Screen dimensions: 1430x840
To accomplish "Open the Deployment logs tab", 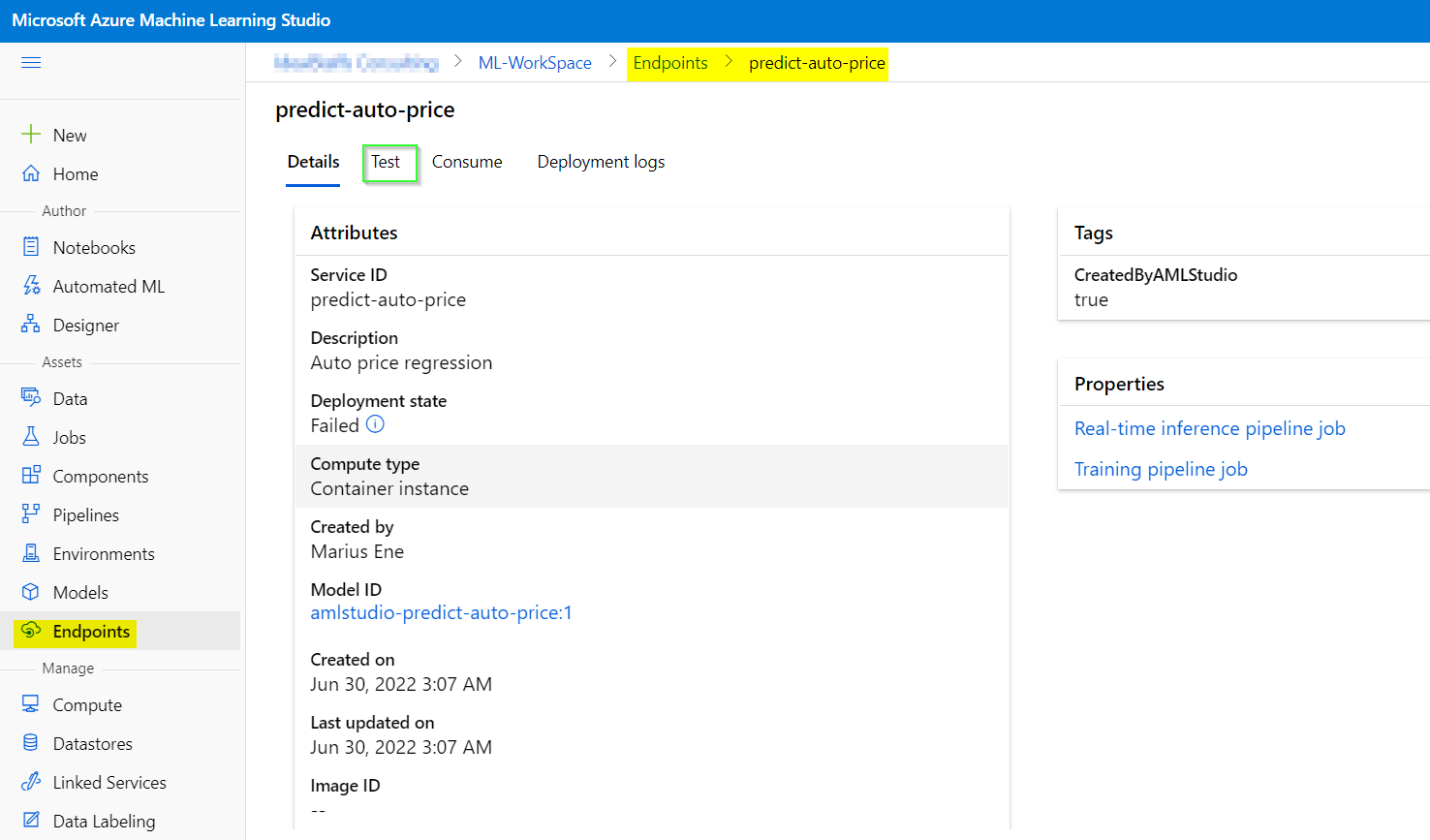I will (x=601, y=162).
